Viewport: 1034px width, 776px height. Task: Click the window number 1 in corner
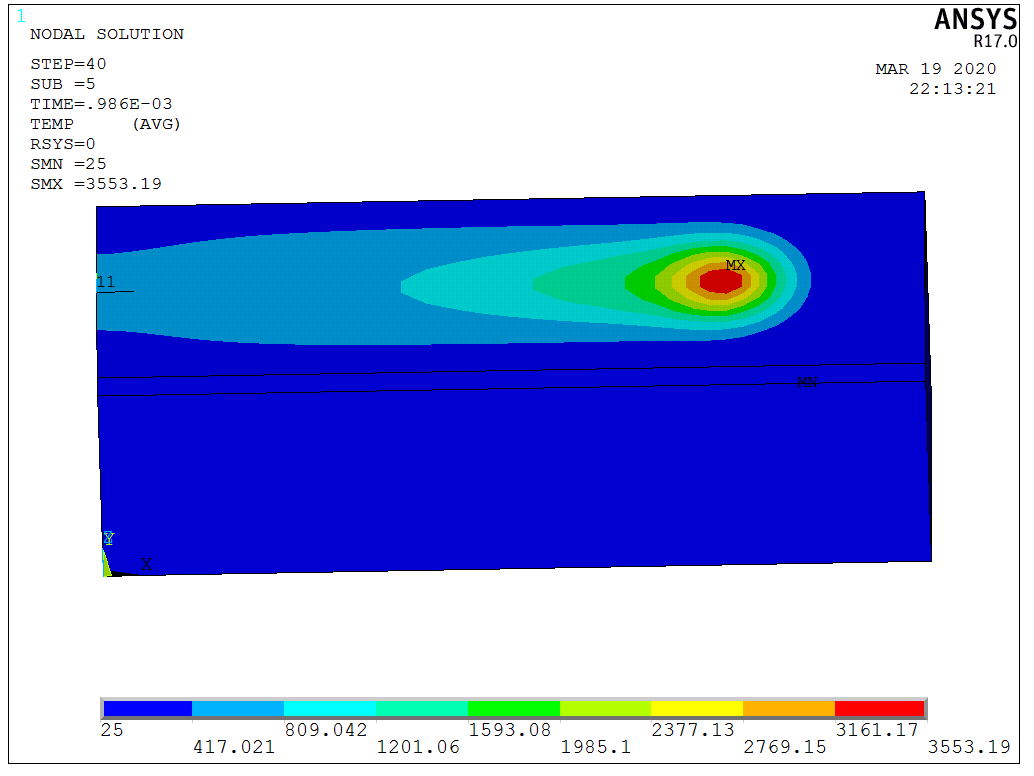point(21,15)
